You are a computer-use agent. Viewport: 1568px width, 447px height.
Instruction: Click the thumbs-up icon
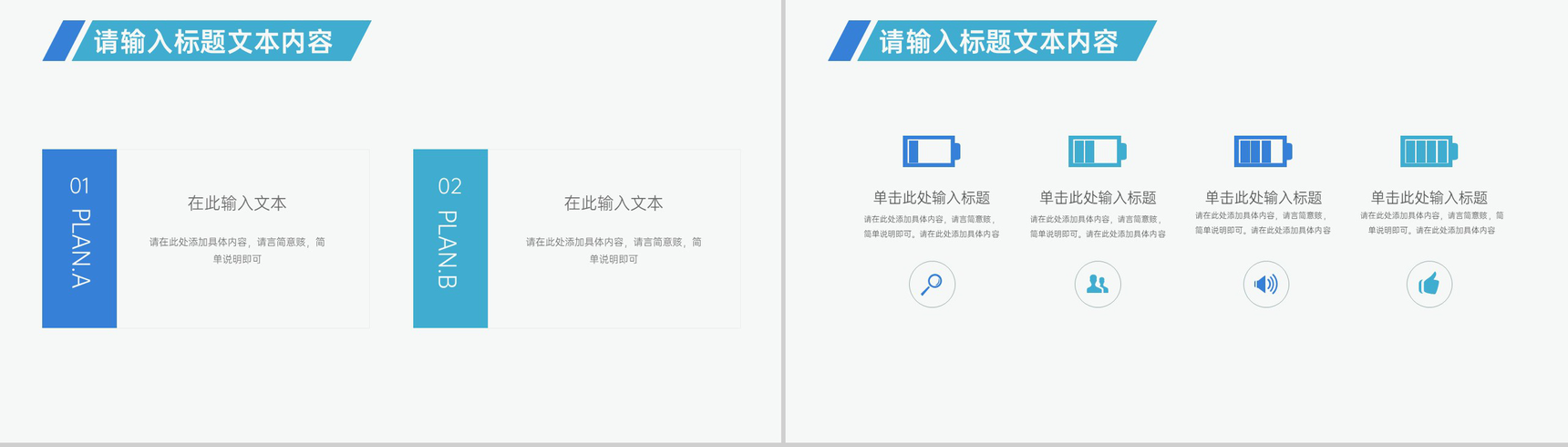(x=1429, y=285)
